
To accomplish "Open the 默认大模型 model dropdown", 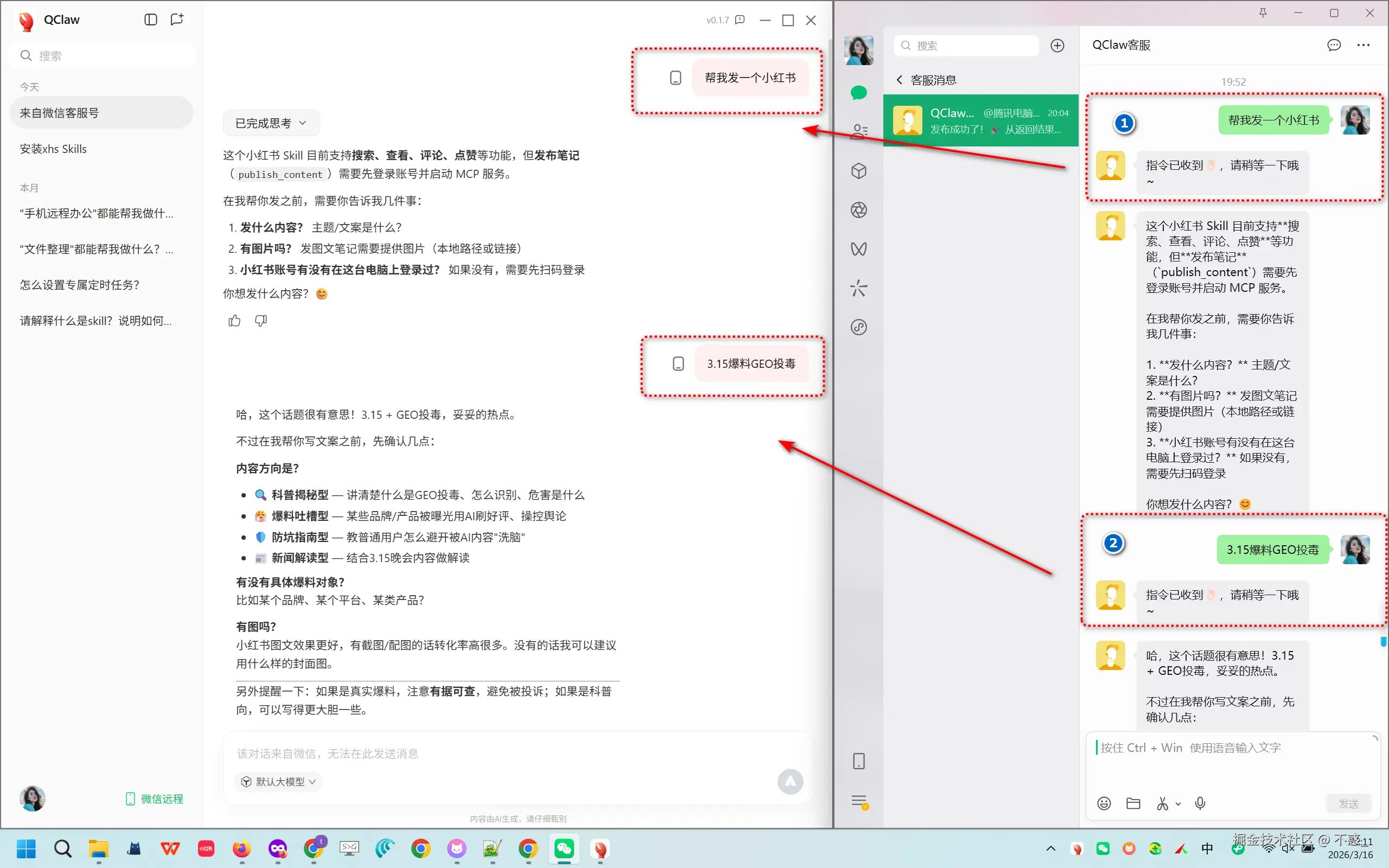I will click(278, 781).
